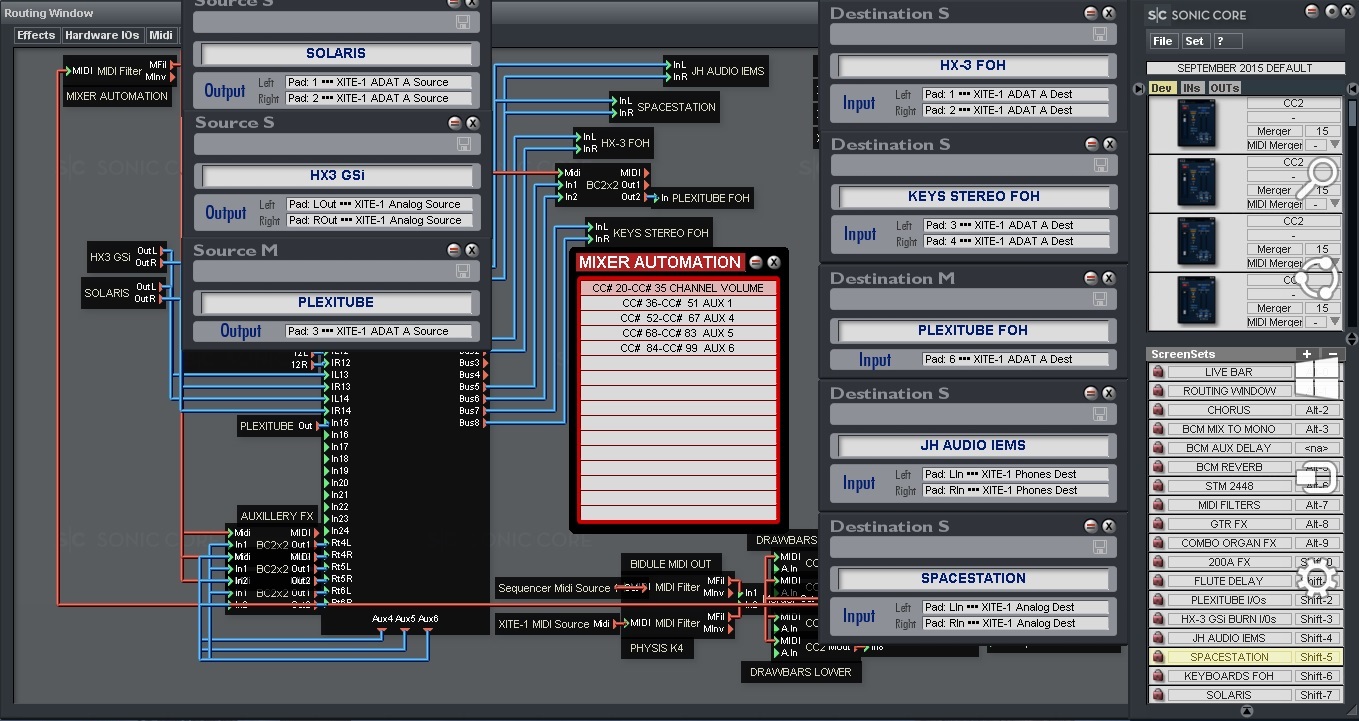This screenshot has width=1359, height=721.
Task: Collapse the MIXER AUTOMATION window
Action: [x=756, y=262]
